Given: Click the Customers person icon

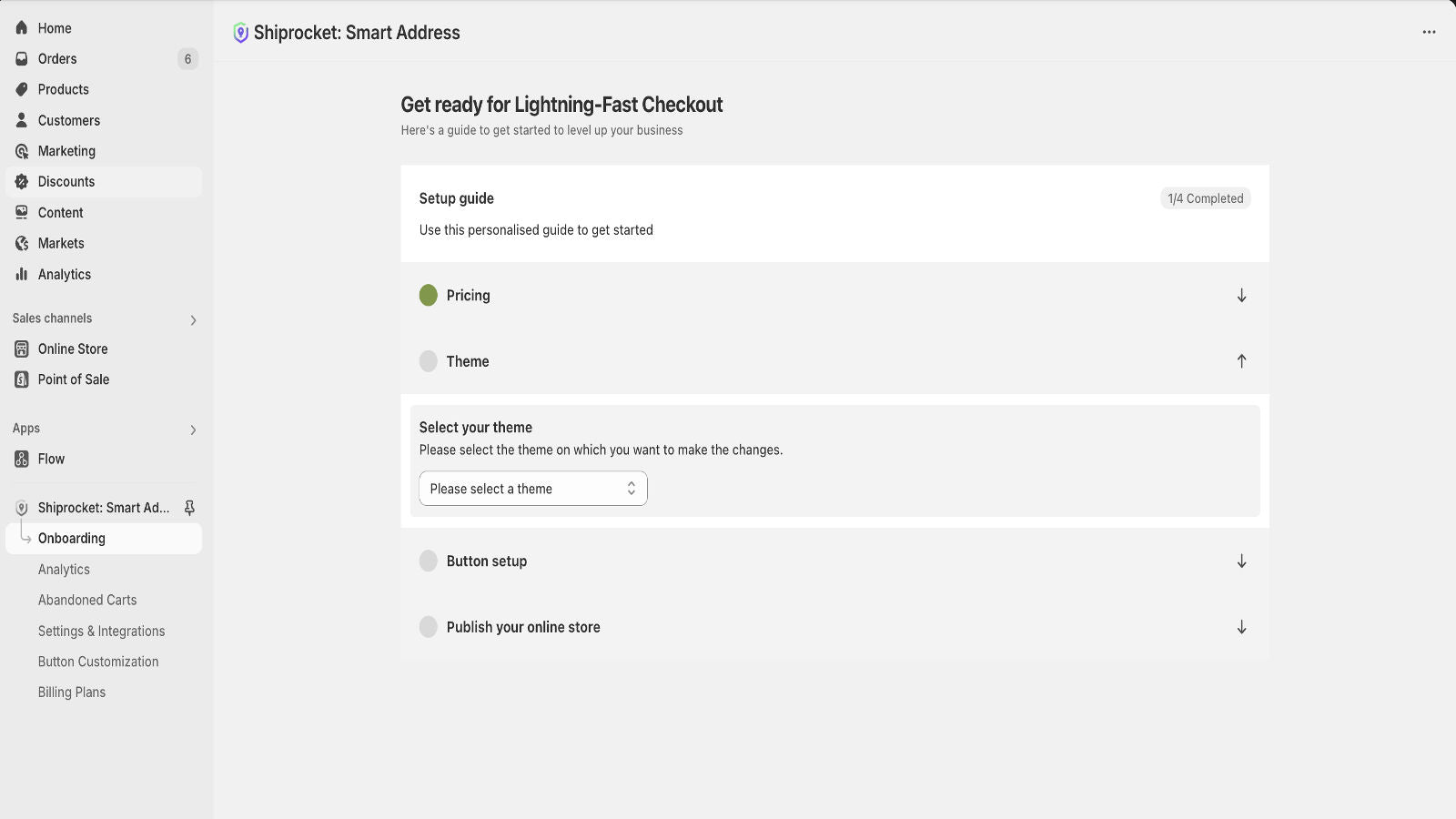Looking at the screenshot, I should click(x=22, y=120).
